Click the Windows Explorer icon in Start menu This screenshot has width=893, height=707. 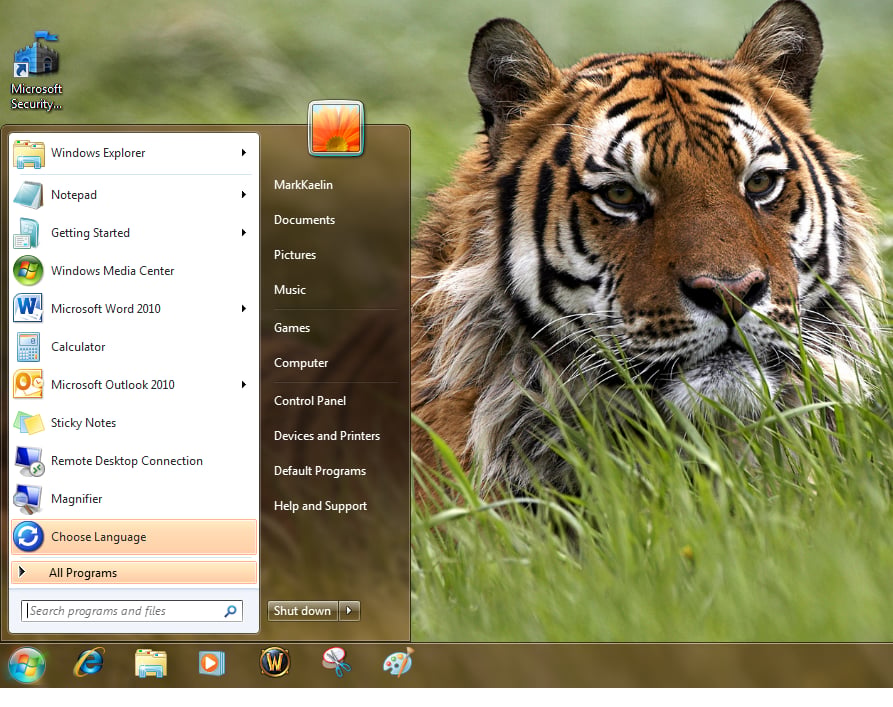(x=28, y=153)
